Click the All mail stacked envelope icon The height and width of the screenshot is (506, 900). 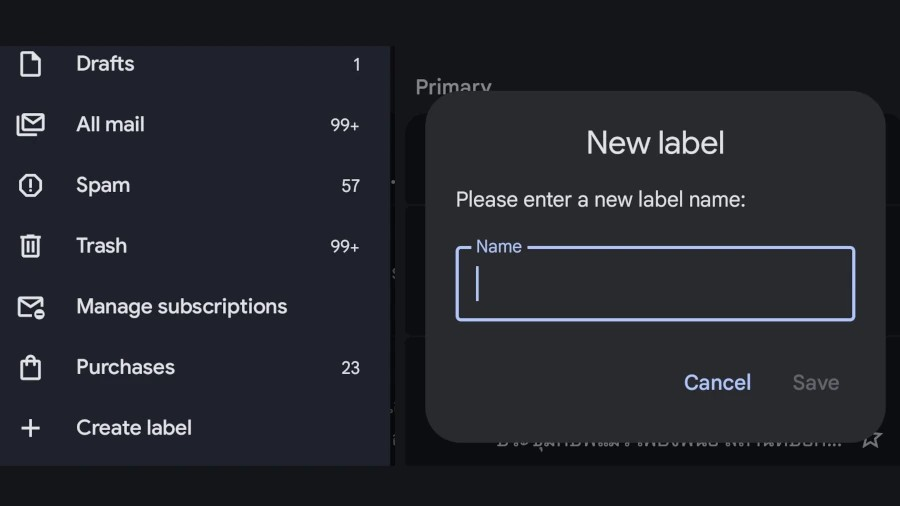31,125
